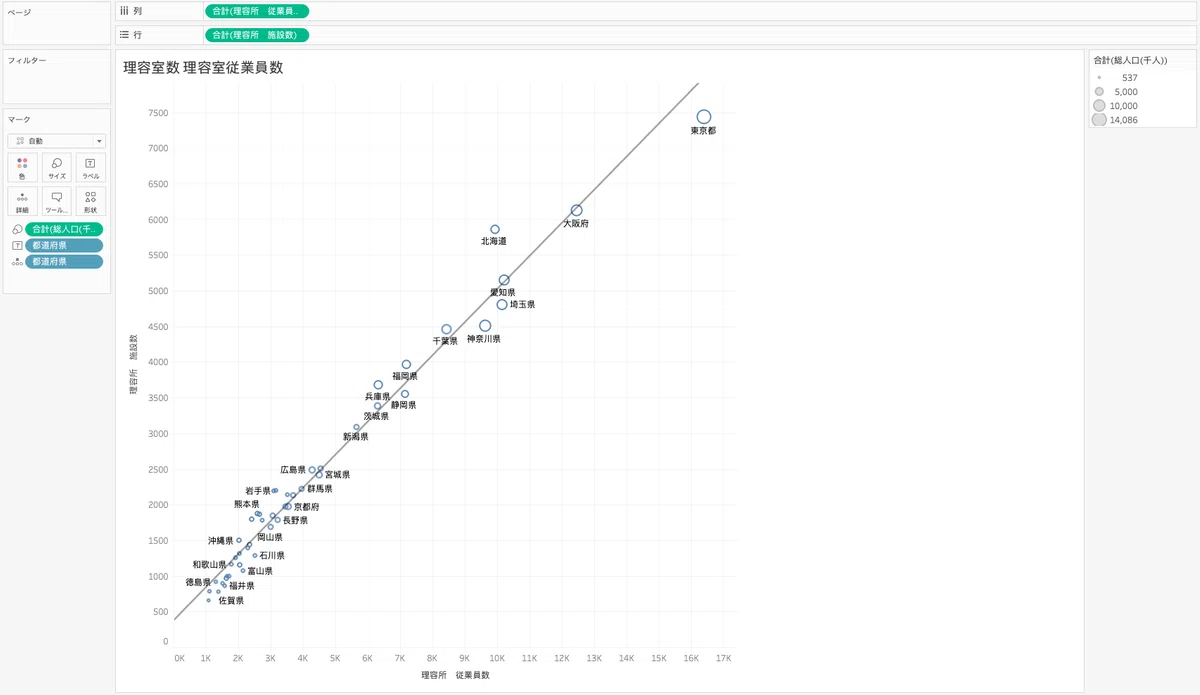Open the サイズ (size) marks card button
This screenshot has width=1200, height=695.
(56, 167)
